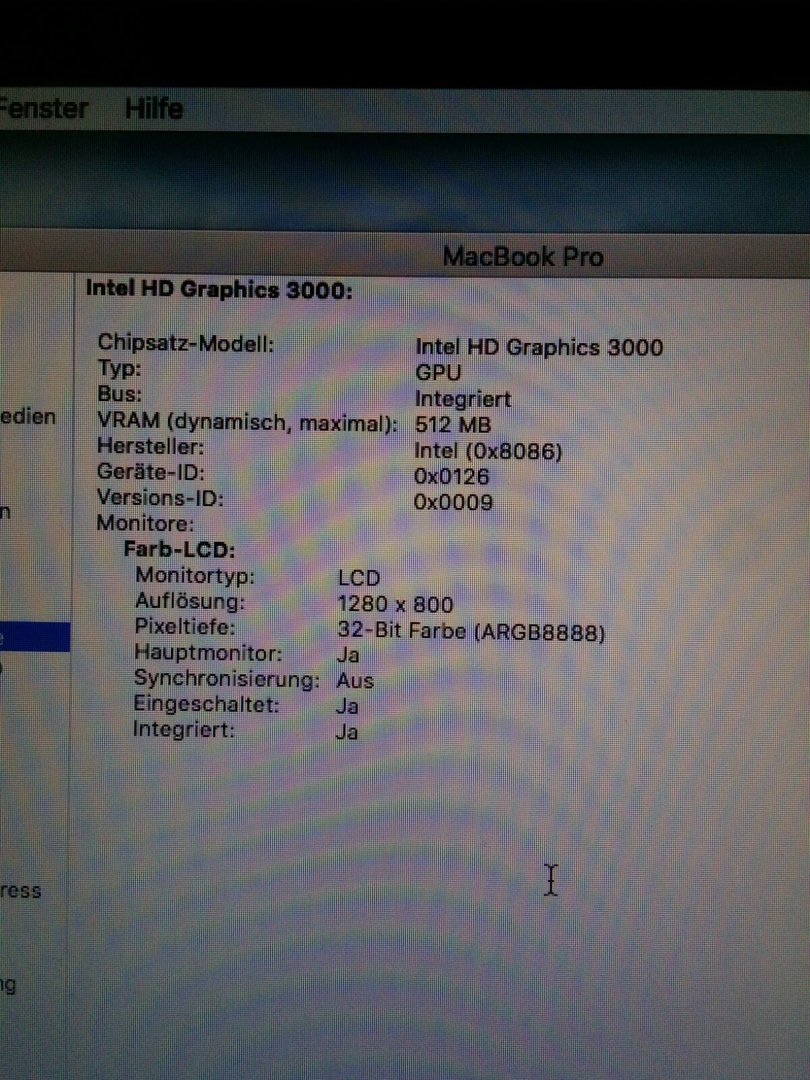Select the Chipsatz-Modell value Intel HD Graphics 3000
The width and height of the screenshot is (810, 1080).
pos(539,346)
